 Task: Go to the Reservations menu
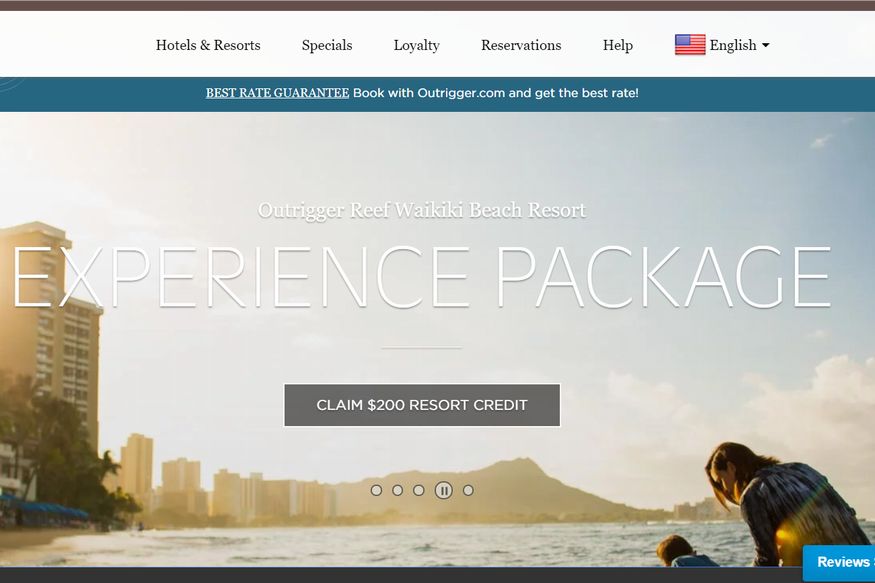[x=521, y=45]
